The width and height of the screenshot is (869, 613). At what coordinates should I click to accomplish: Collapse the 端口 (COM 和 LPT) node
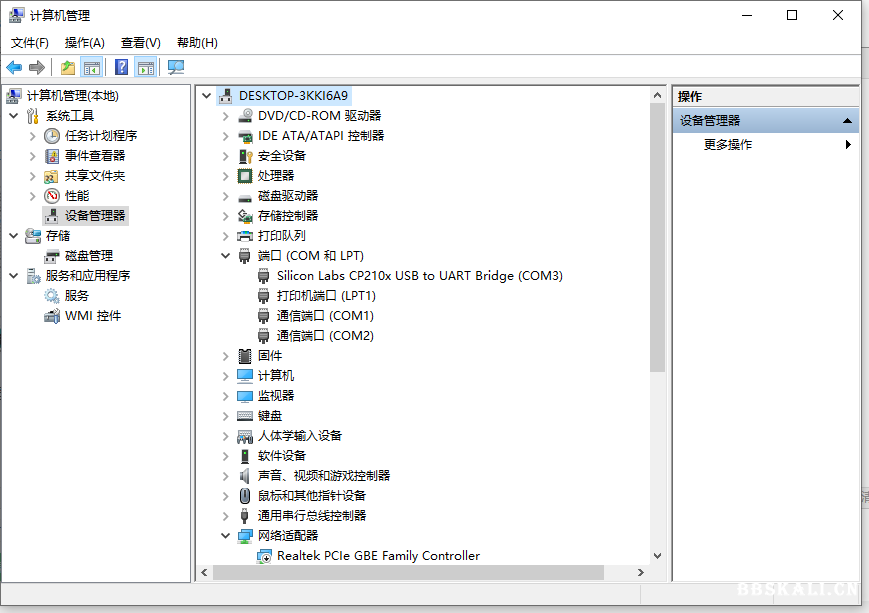click(226, 256)
